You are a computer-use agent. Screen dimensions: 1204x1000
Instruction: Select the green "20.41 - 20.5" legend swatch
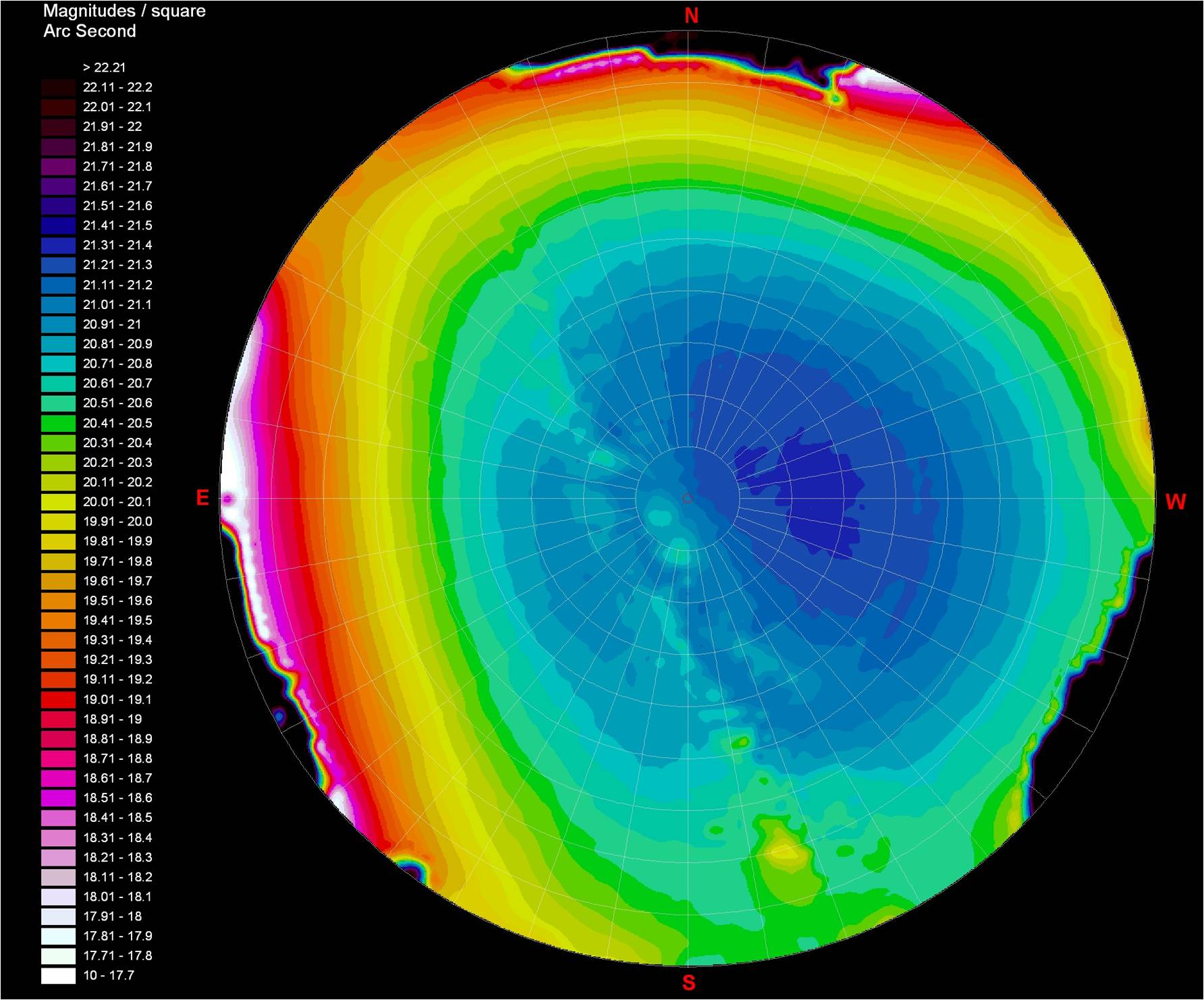57,424
